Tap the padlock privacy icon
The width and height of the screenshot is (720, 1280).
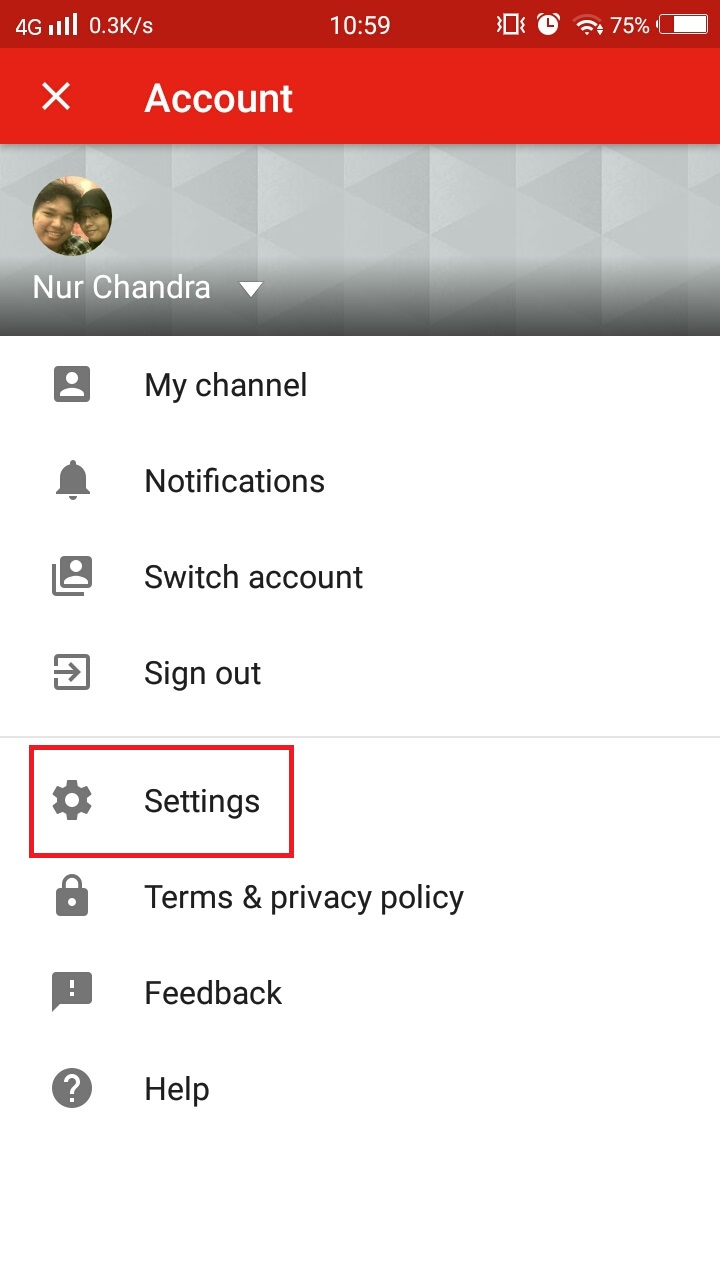tap(72, 897)
